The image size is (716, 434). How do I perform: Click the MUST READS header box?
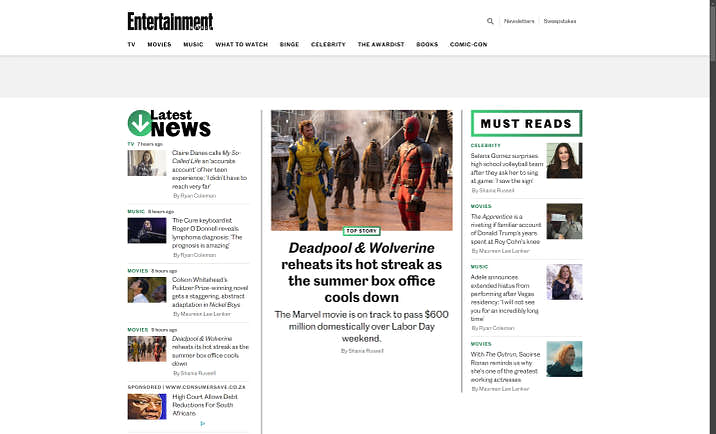click(x=526, y=123)
